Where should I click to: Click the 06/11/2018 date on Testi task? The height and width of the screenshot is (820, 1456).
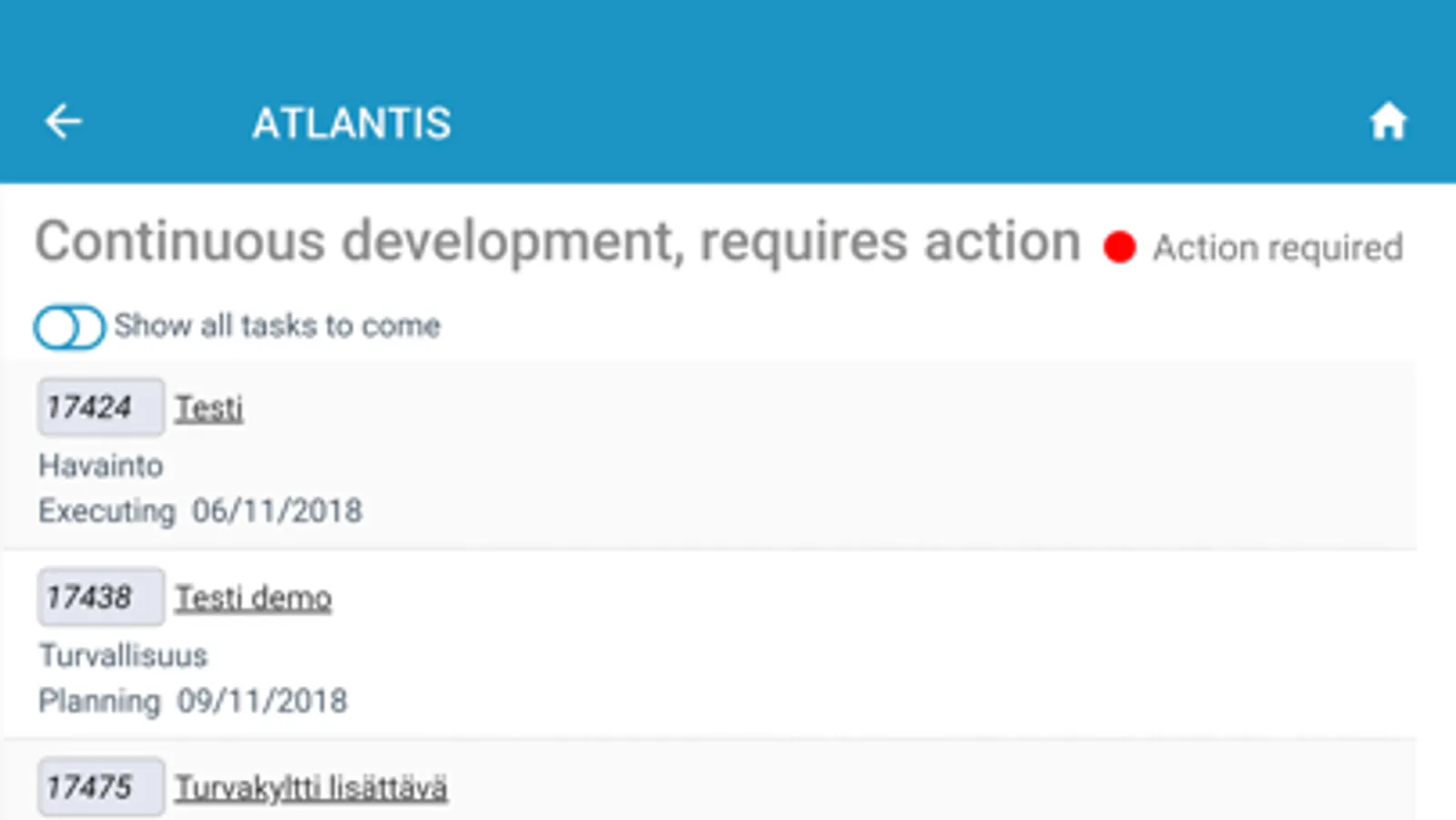(x=277, y=511)
